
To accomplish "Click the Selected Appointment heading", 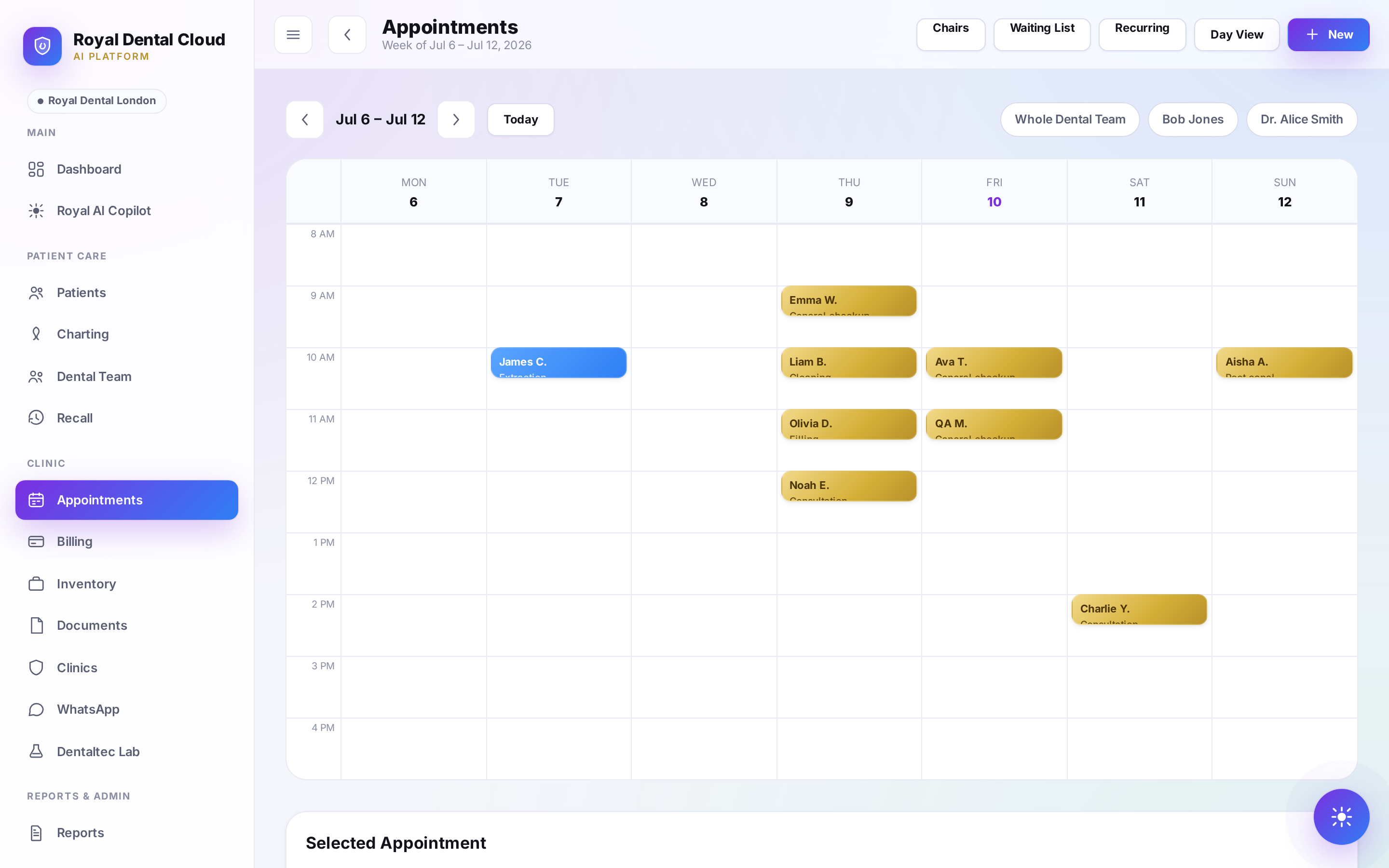I will [395, 843].
